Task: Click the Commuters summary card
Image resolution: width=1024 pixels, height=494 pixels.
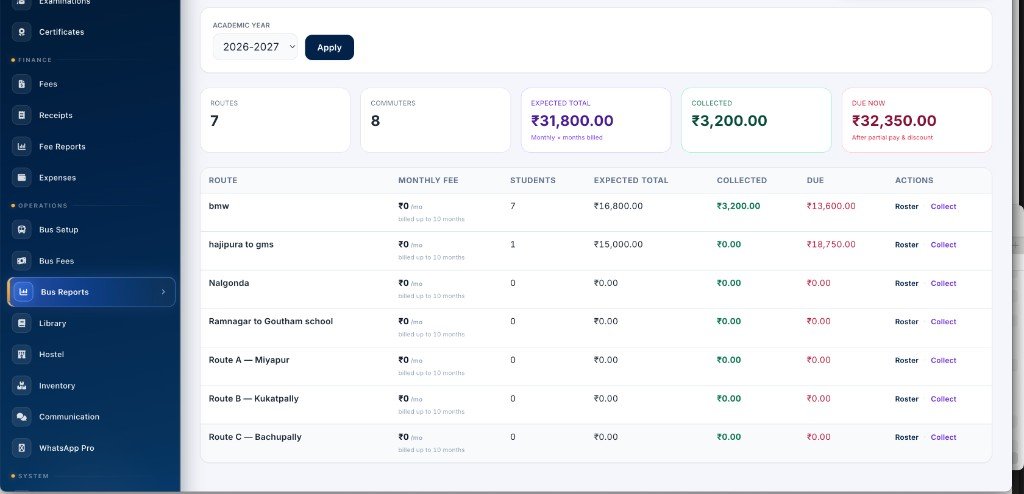Action: (436, 120)
